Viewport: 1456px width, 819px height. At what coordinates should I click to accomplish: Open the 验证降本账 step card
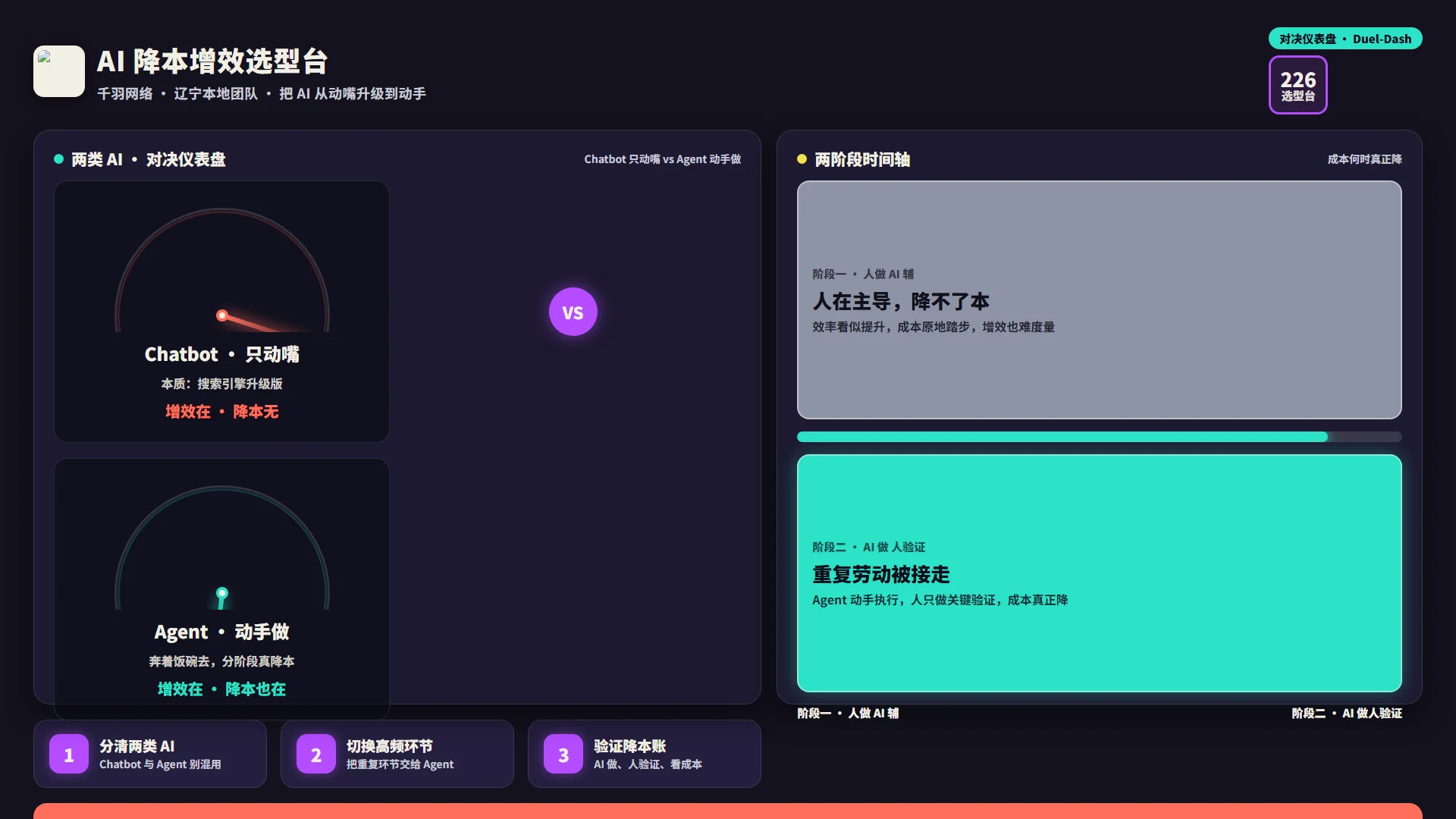point(645,754)
